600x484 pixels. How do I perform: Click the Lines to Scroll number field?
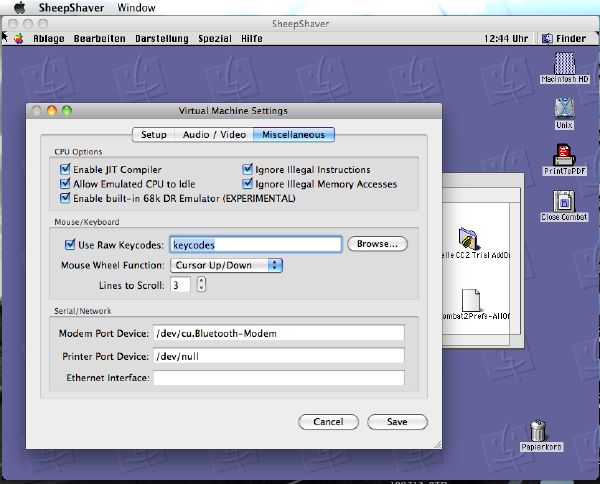[x=180, y=285]
